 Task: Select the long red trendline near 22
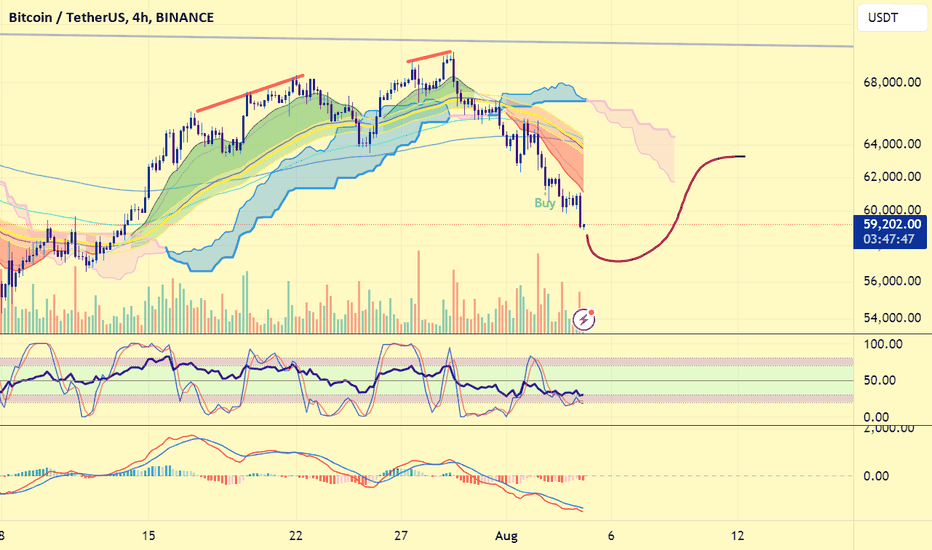point(250,93)
